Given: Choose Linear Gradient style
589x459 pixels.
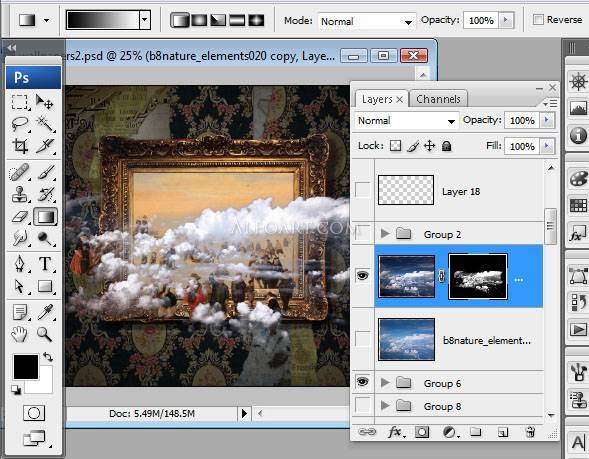Looking at the screenshot, I should click(180, 20).
